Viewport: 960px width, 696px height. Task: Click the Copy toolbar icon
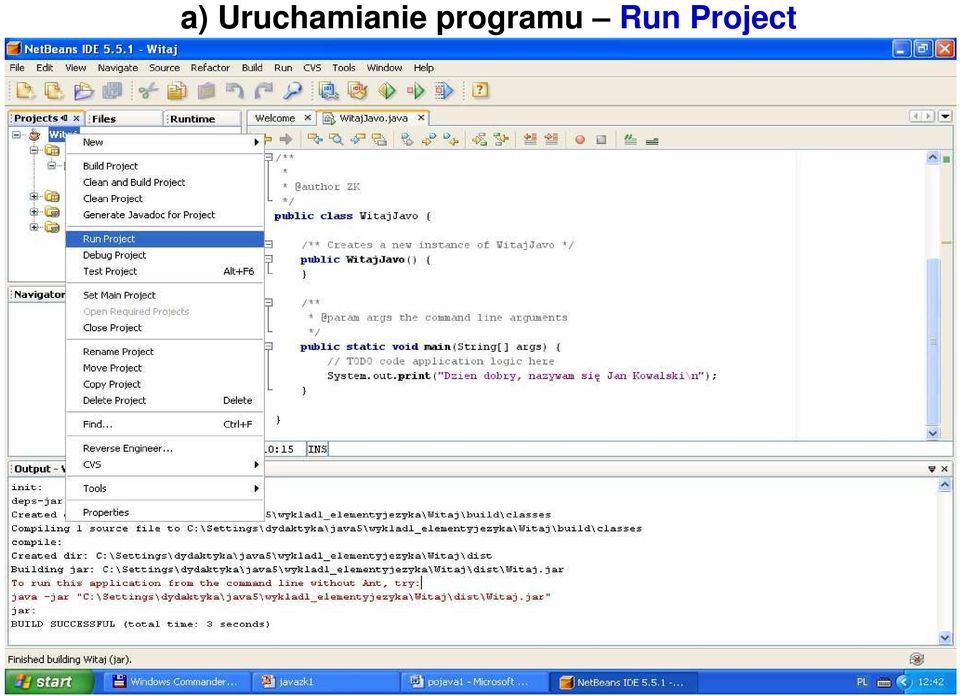click(x=177, y=91)
